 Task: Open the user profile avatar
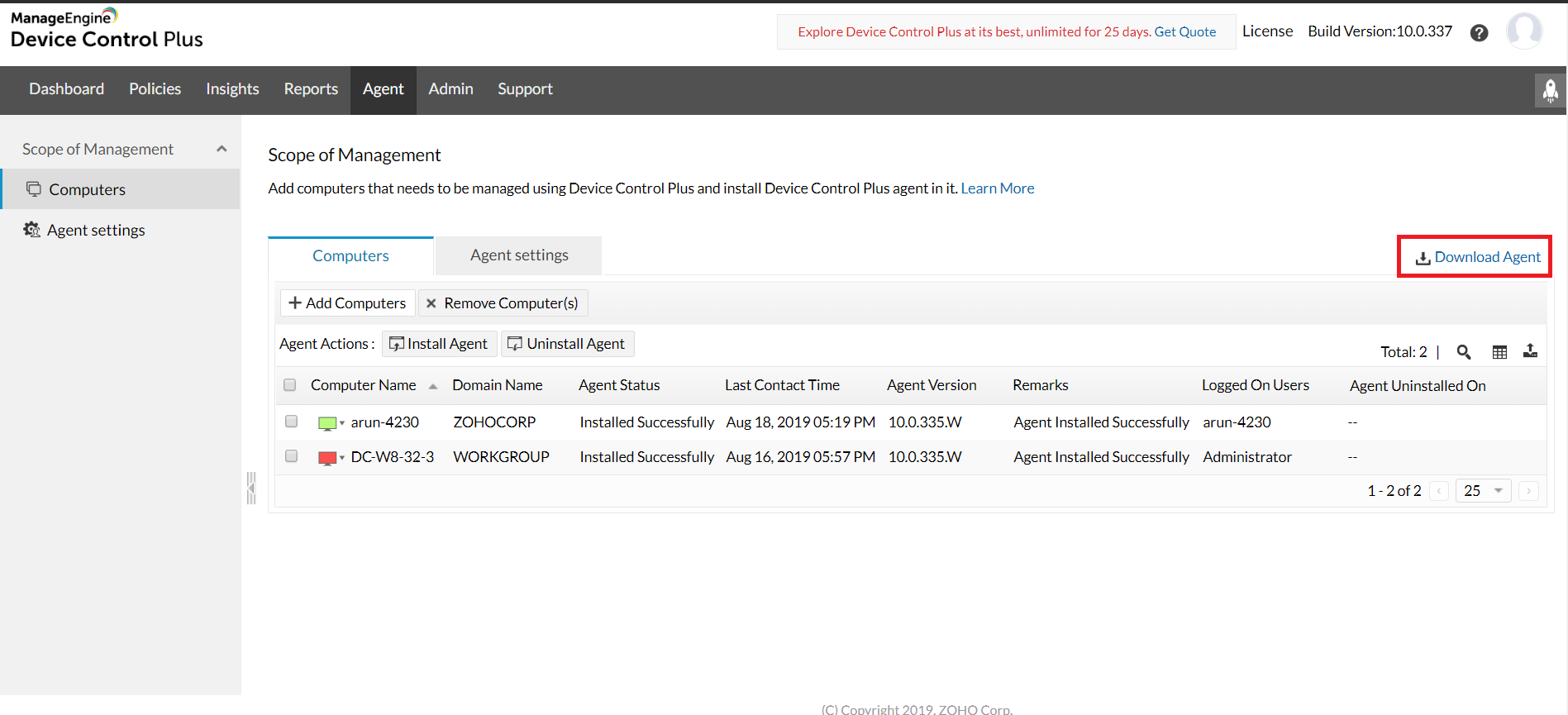tap(1523, 31)
